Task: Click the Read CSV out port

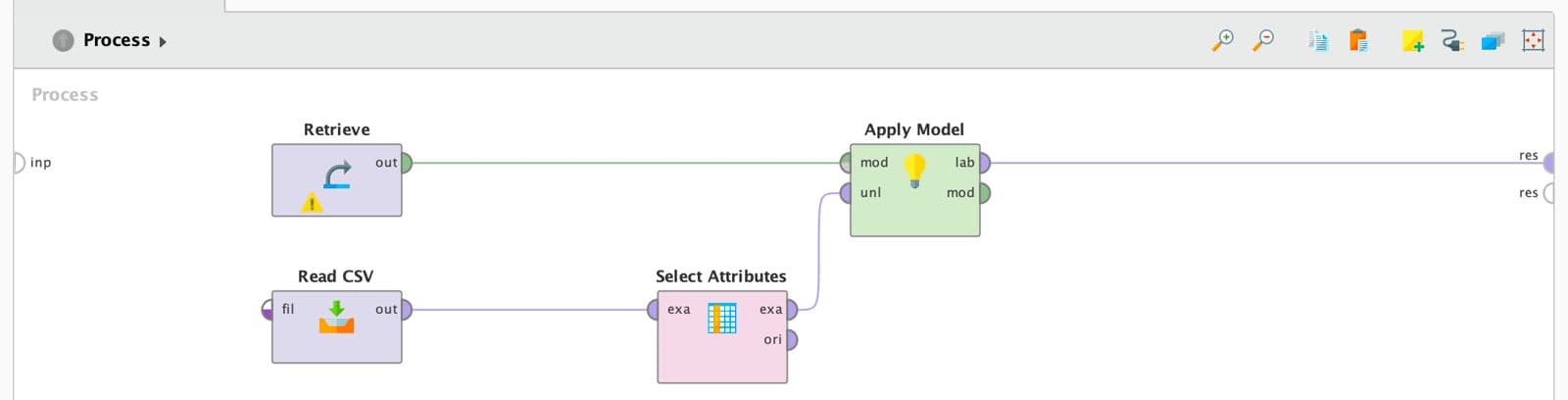Action: point(406,310)
